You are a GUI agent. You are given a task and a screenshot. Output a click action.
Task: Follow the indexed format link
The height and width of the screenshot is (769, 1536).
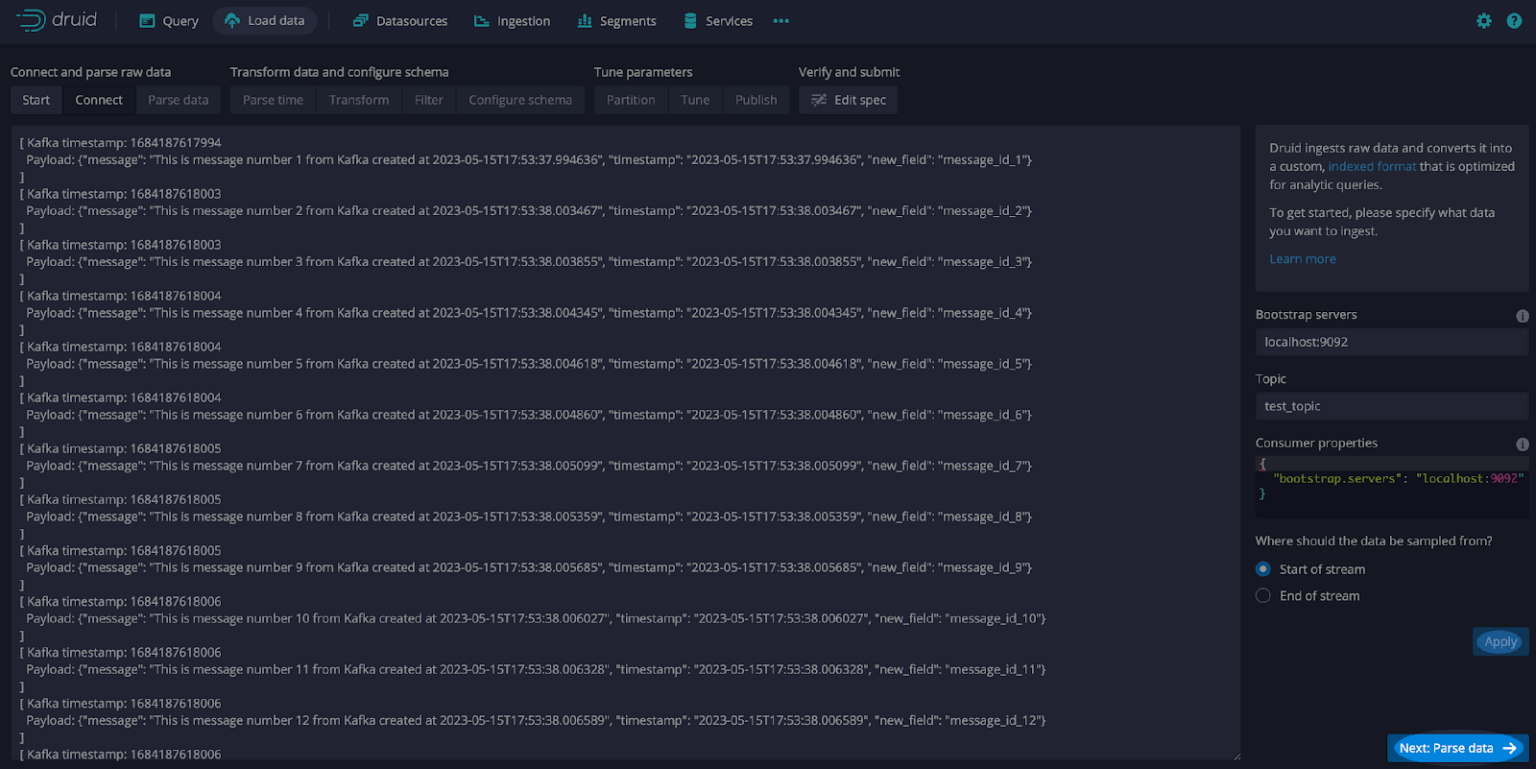1372,166
